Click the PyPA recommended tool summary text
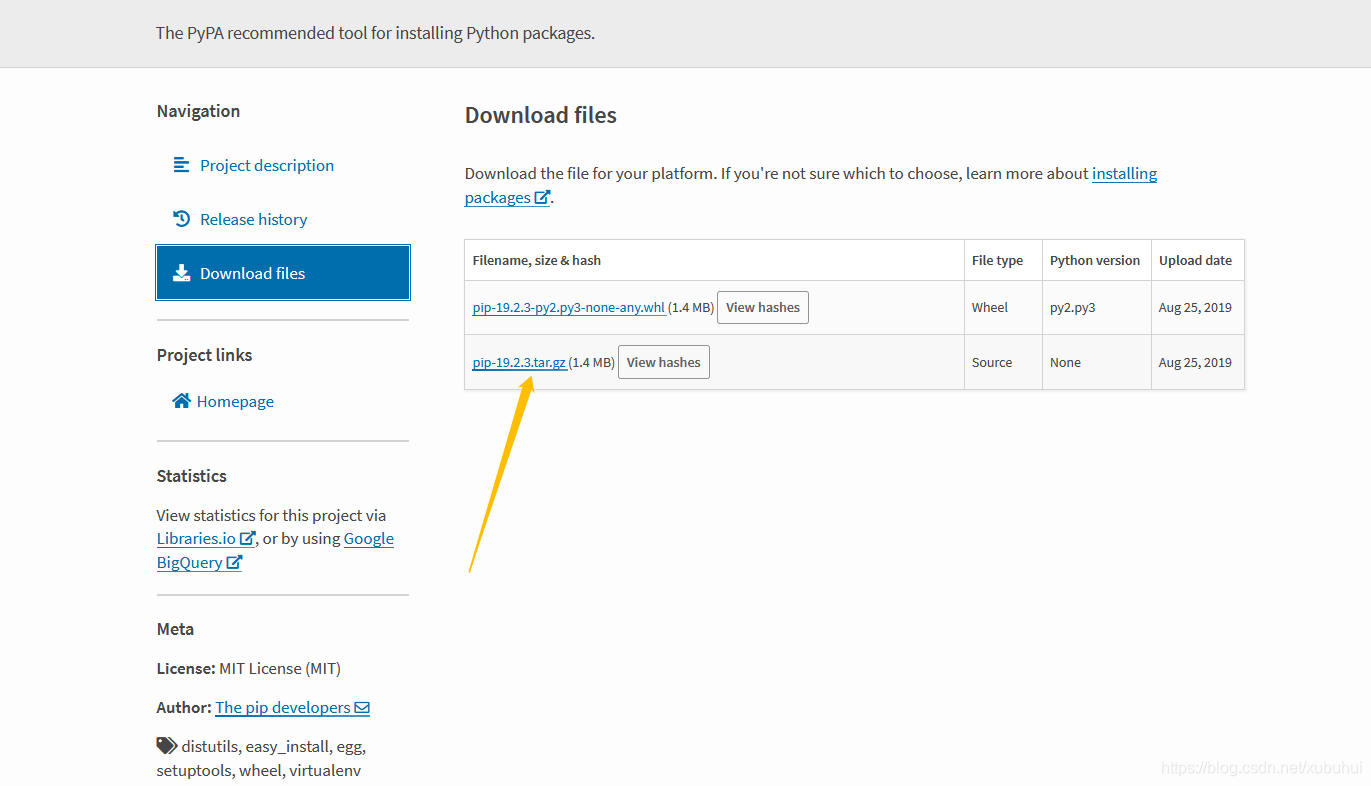Viewport: 1371px width, 786px height. [x=375, y=33]
